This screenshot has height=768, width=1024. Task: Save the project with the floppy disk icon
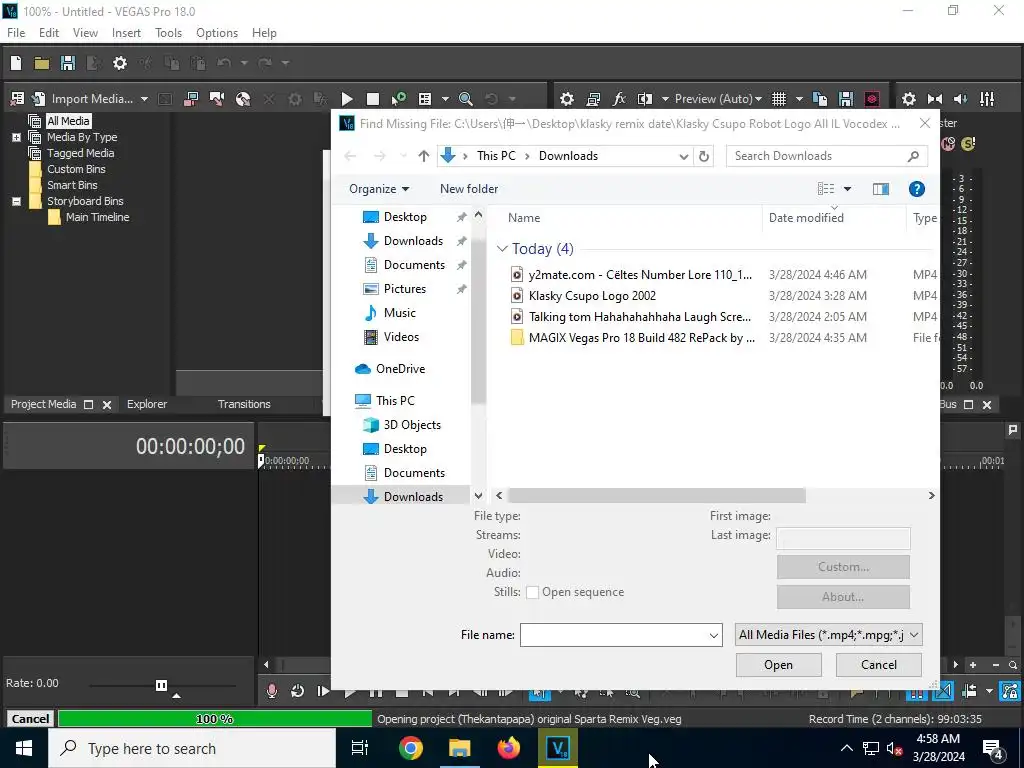click(68, 63)
